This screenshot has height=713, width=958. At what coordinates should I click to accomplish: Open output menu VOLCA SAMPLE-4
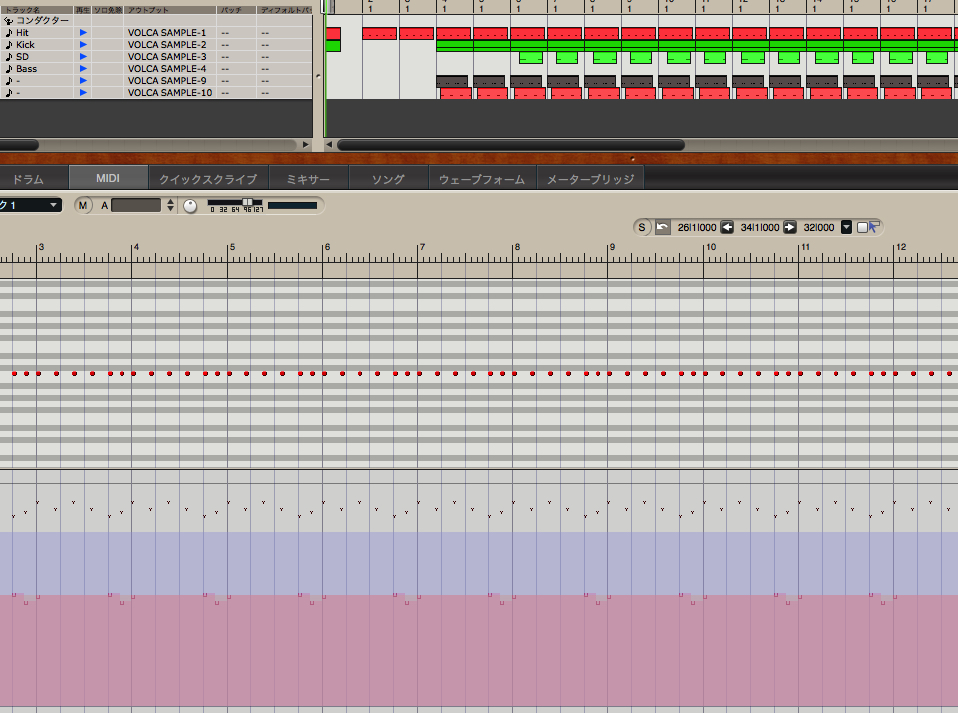point(167,68)
